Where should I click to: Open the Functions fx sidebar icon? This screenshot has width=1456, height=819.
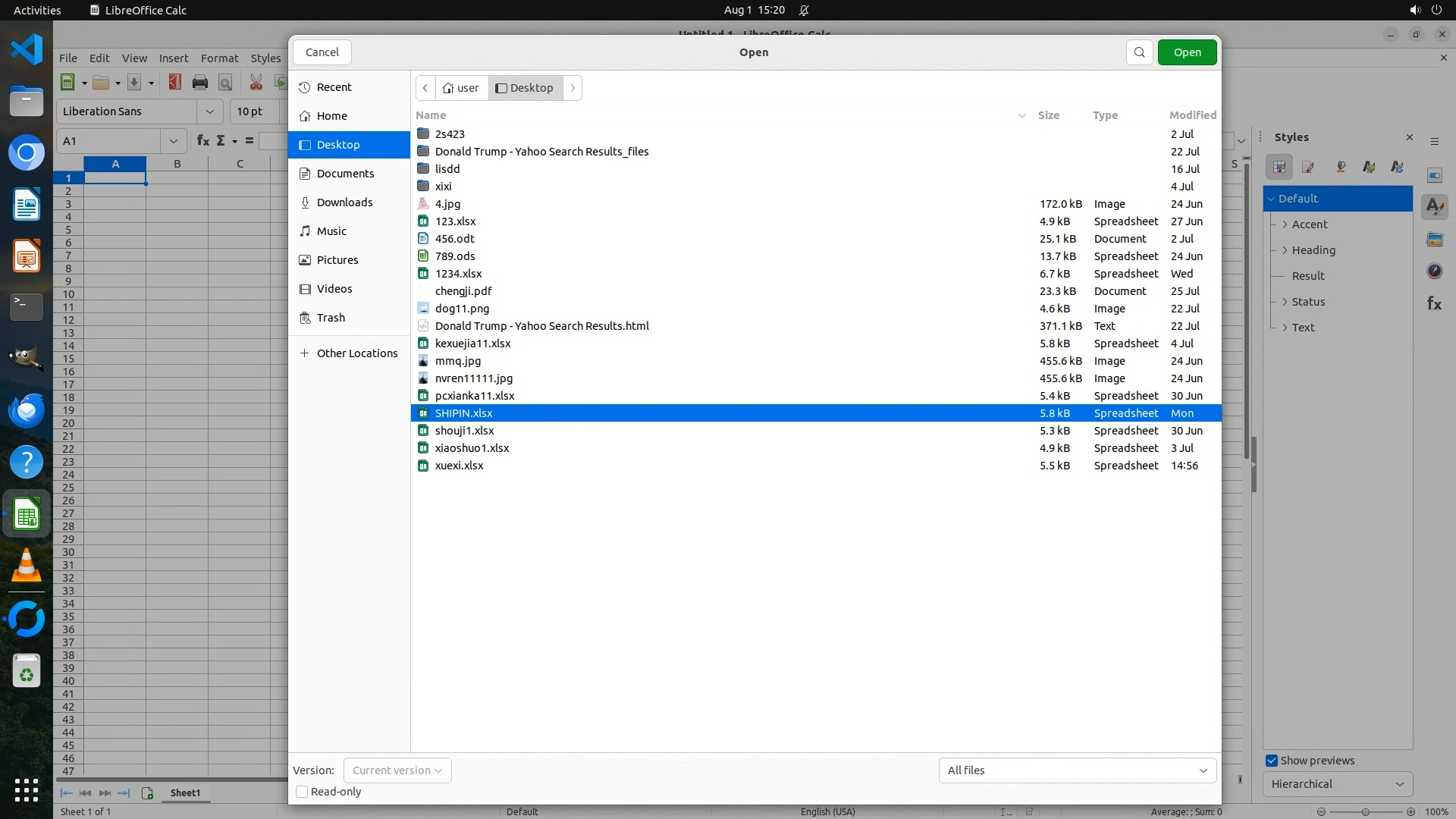[1434, 303]
